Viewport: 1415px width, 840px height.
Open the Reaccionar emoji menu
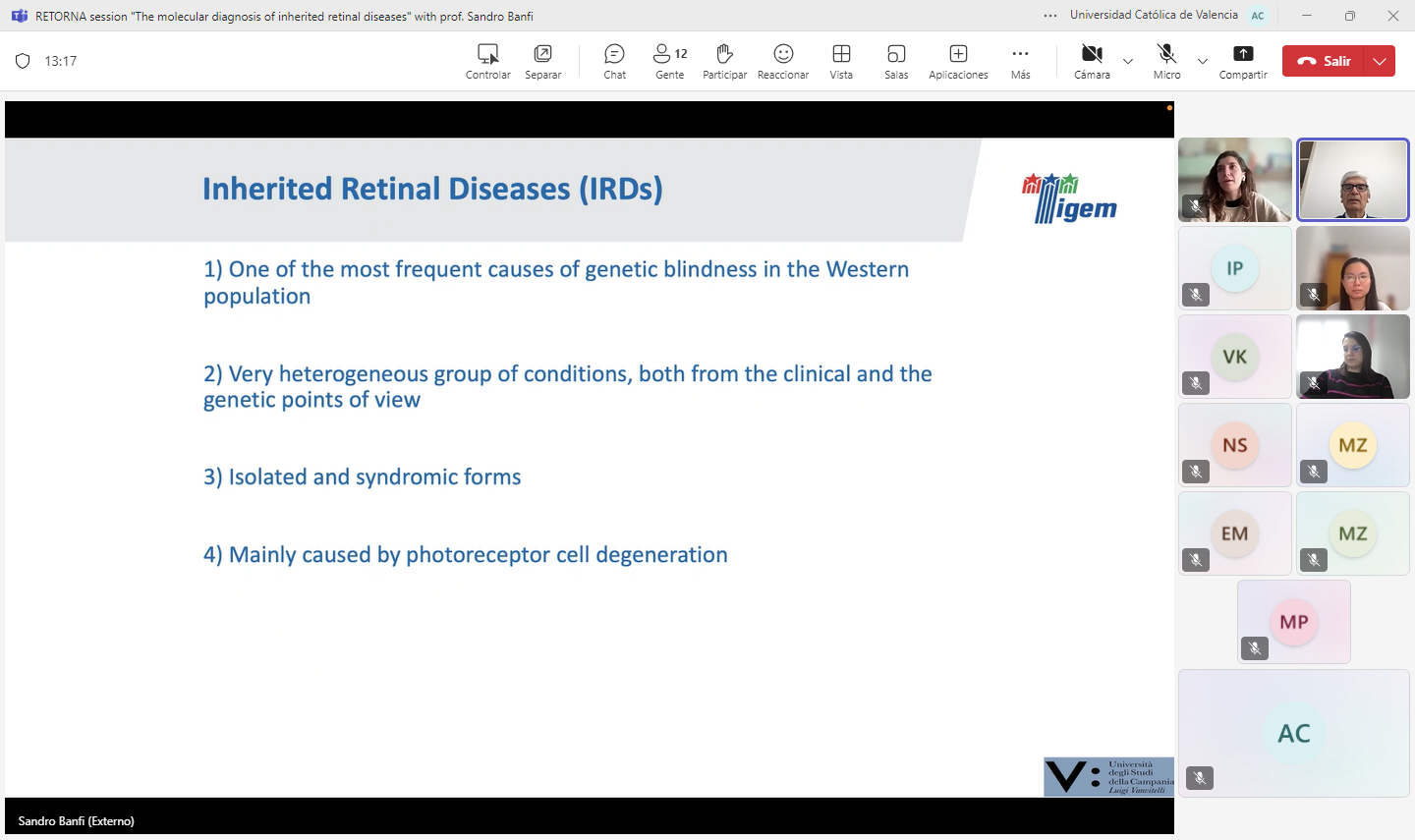click(783, 61)
